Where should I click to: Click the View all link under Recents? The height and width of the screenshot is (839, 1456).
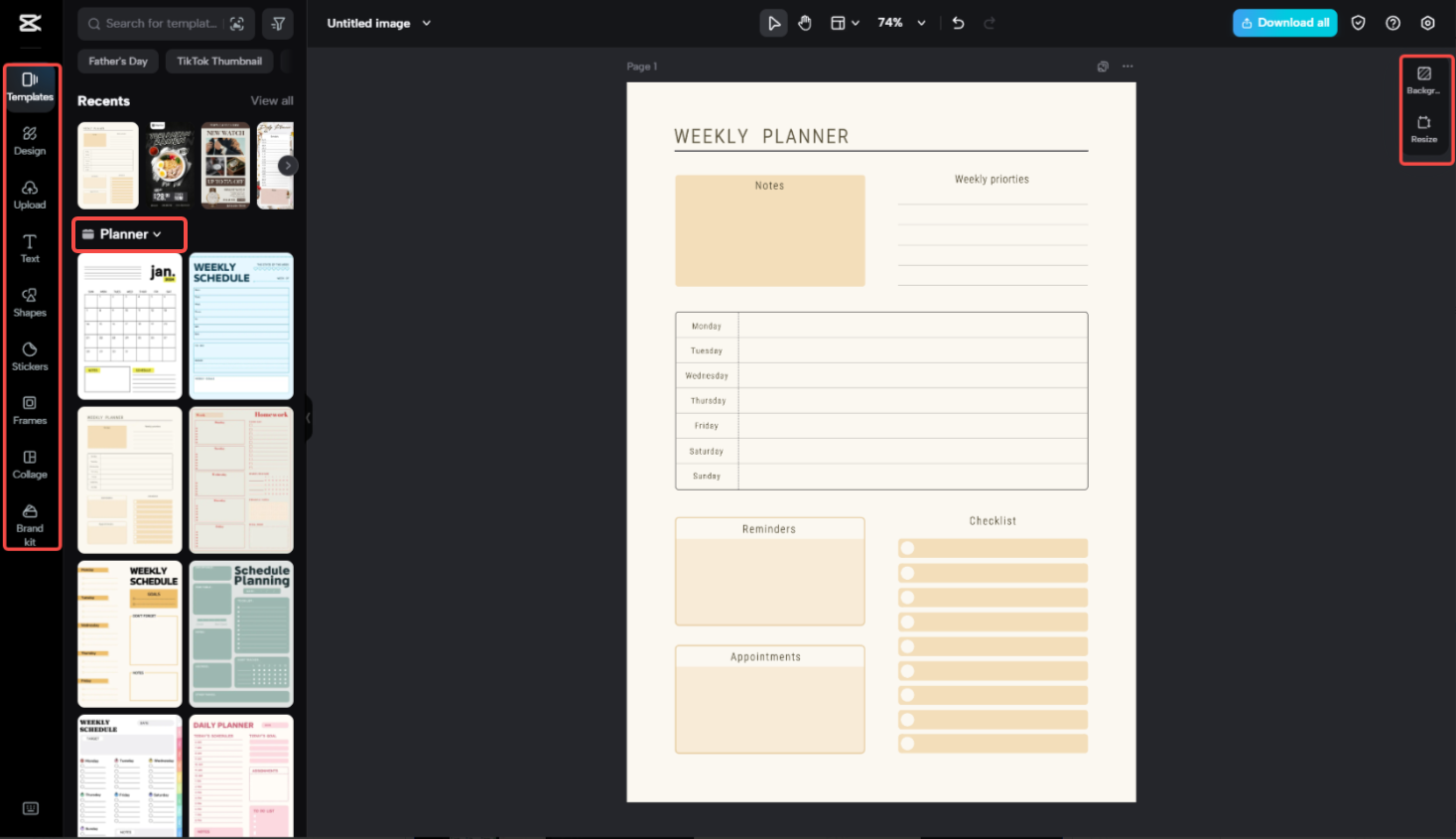(x=272, y=100)
